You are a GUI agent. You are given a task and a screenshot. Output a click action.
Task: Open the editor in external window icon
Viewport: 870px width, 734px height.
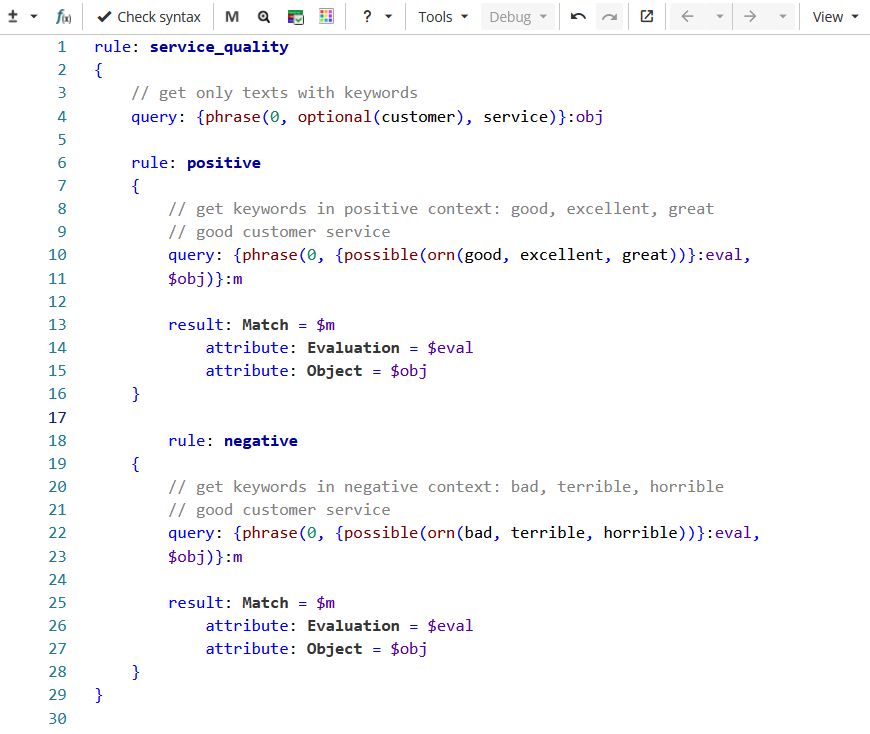pyautogui.click(x=647, y=17)
